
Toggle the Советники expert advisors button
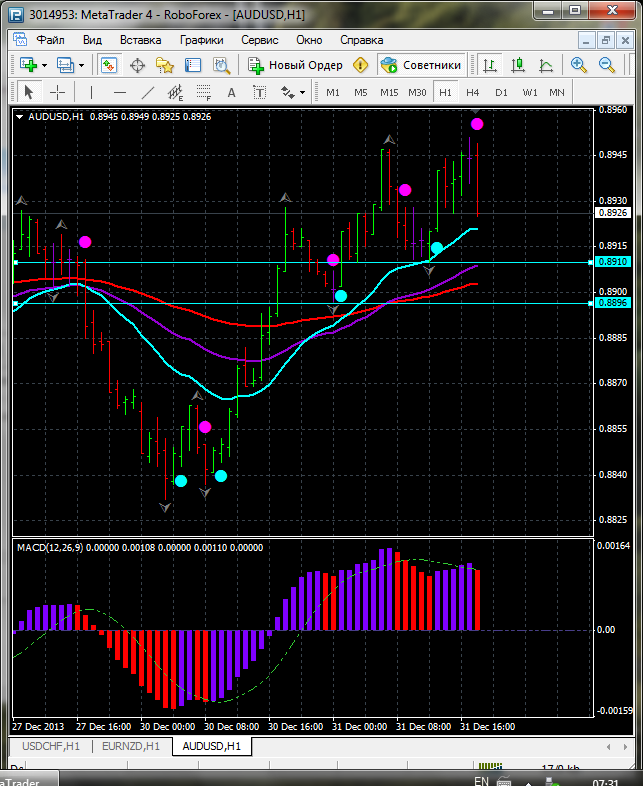pos(421,65)
